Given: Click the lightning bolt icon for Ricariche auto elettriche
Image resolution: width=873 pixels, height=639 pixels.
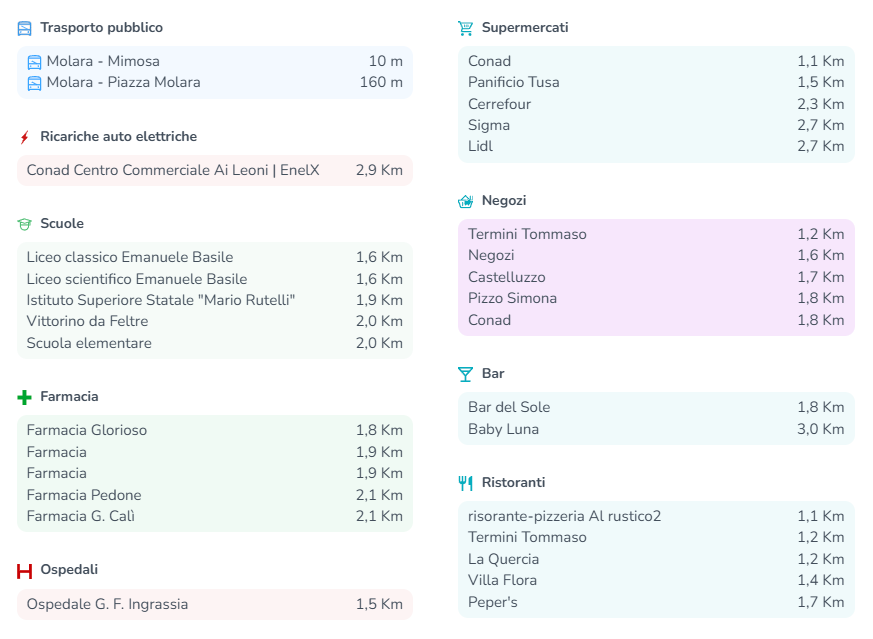Looking at the screenshot, I should 25,137.
